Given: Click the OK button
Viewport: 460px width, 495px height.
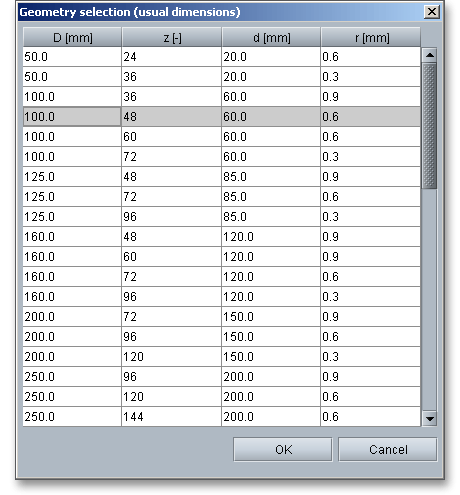Looking at the screenshot, I should [283, 449].
